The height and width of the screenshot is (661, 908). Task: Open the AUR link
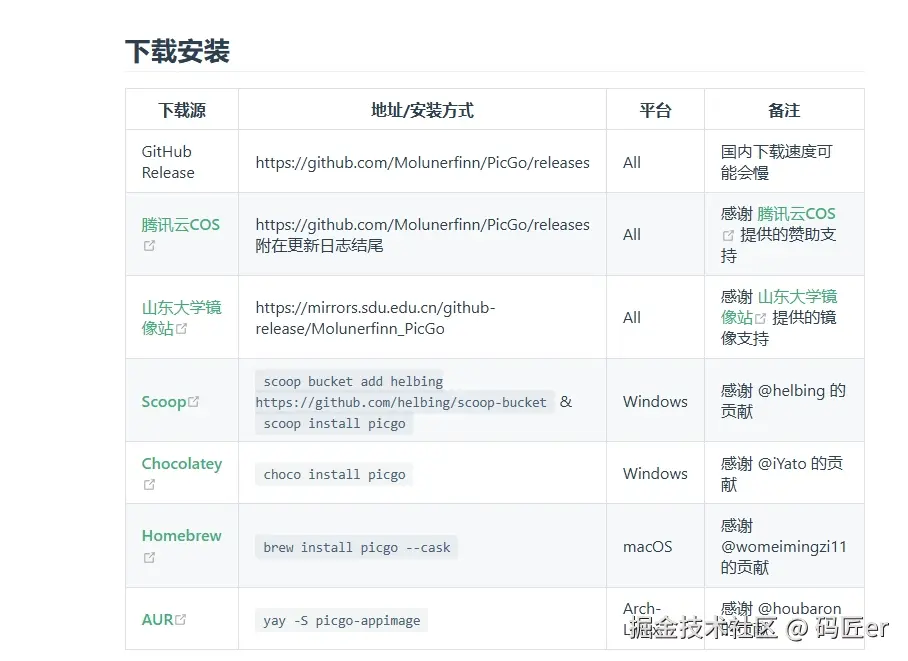(158, 619)
